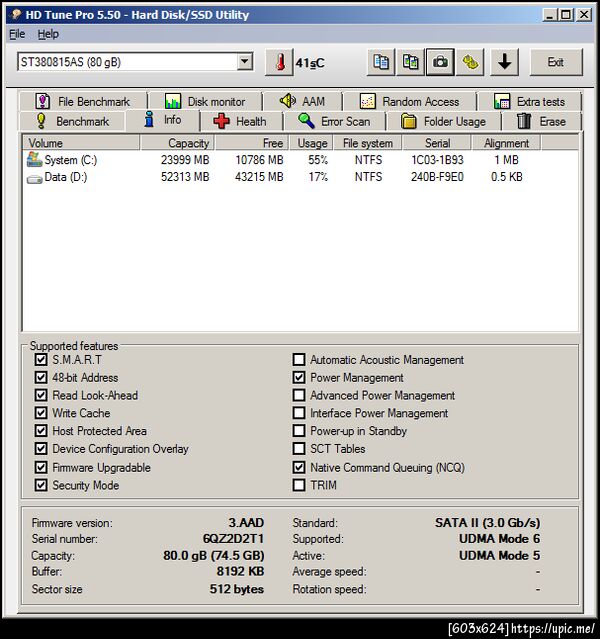Open the File menu
Image resolution: width=600 pixels, height=639 pixels.
pyautogui.click(x=17, y=34)
